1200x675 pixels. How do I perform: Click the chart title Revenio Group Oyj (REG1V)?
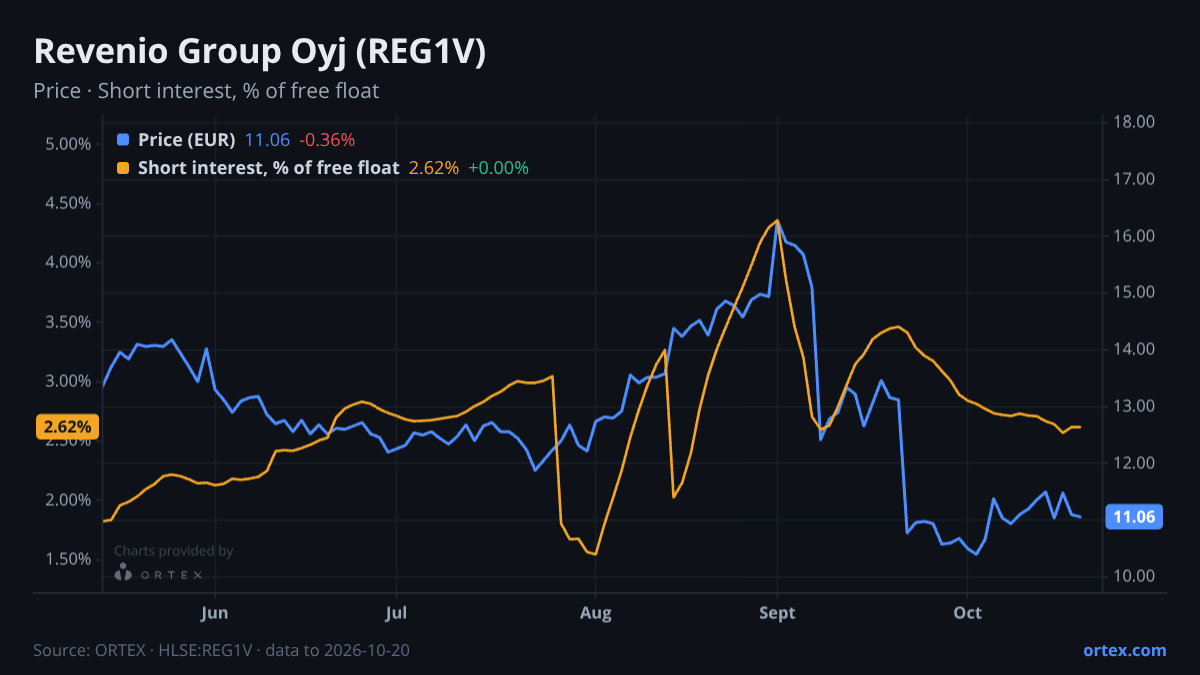coord(260,52)
